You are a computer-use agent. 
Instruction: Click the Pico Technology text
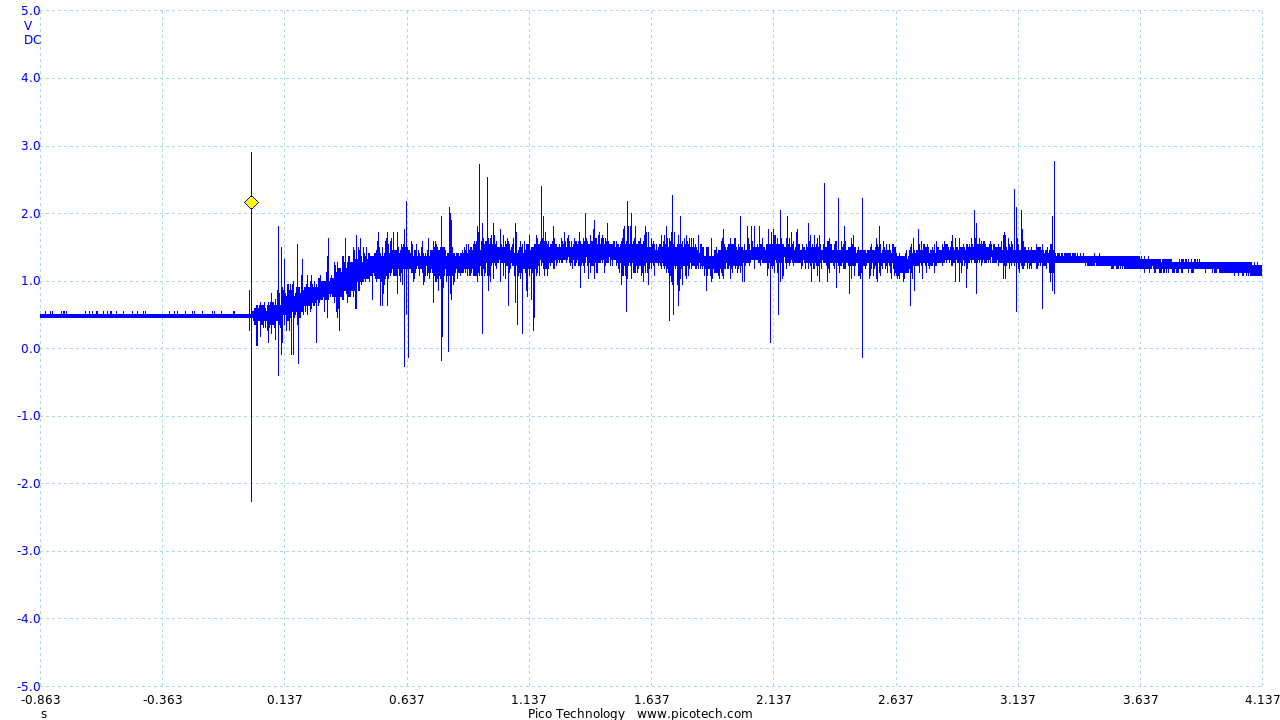pyautogui.click(x=576, y=714)
